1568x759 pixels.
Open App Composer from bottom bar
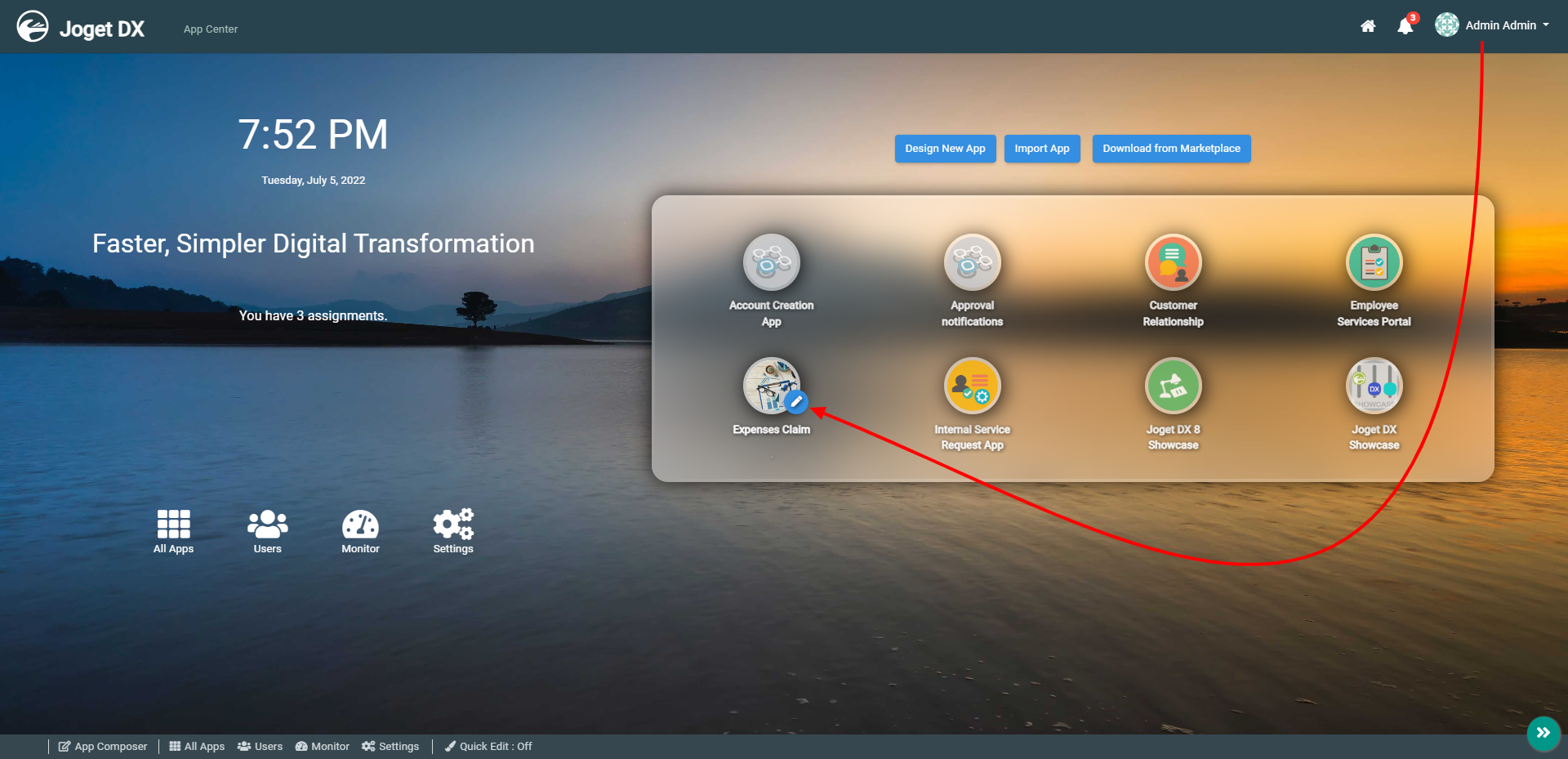pos(103,747)
